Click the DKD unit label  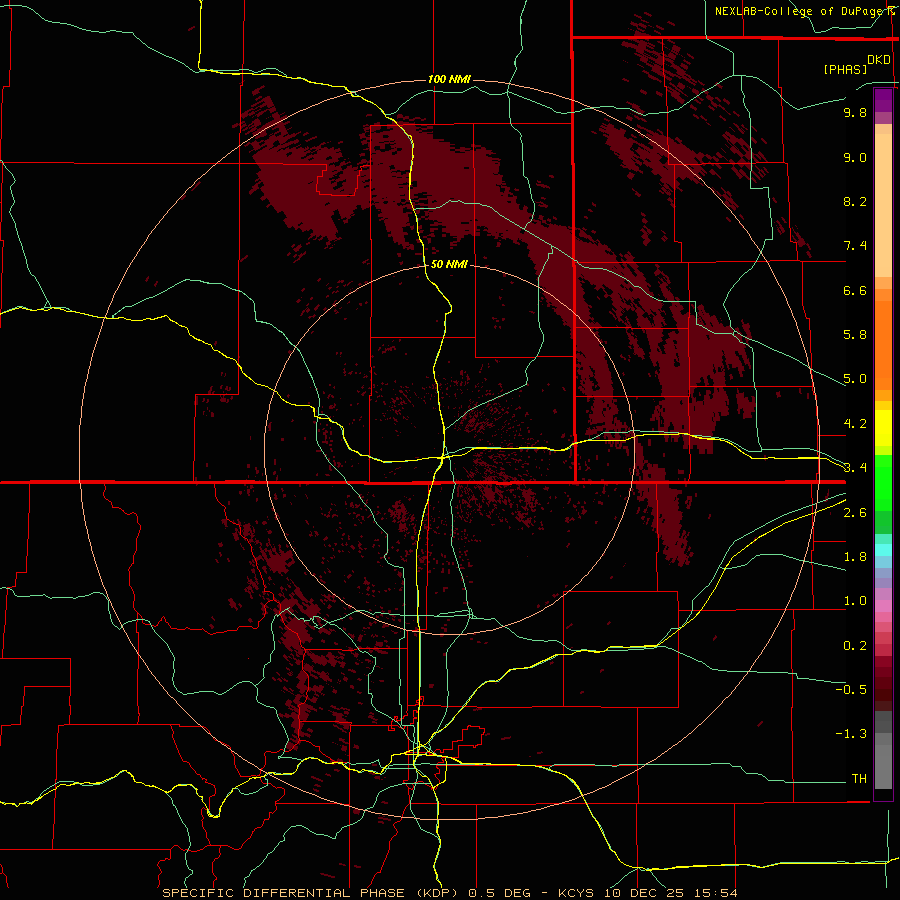(x=879, y=60)
